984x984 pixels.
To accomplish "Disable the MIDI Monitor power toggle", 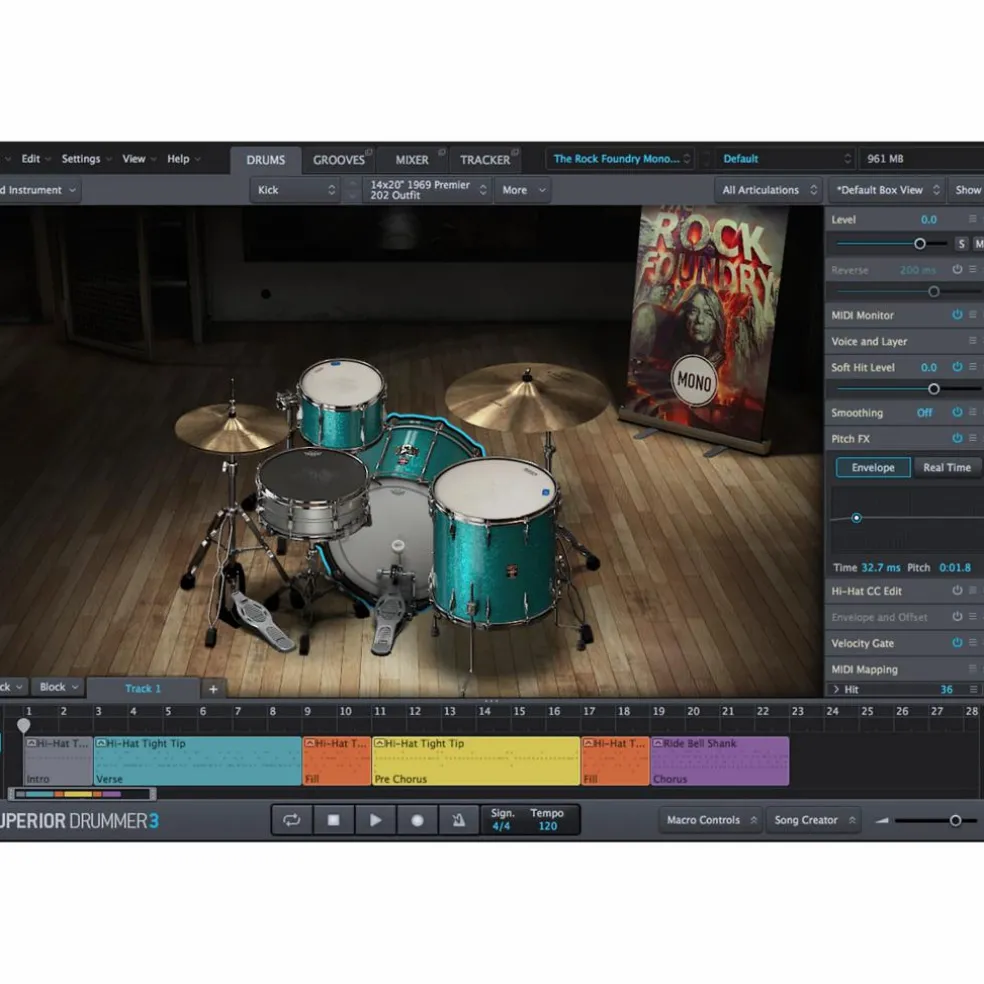I will pos(956,314).
